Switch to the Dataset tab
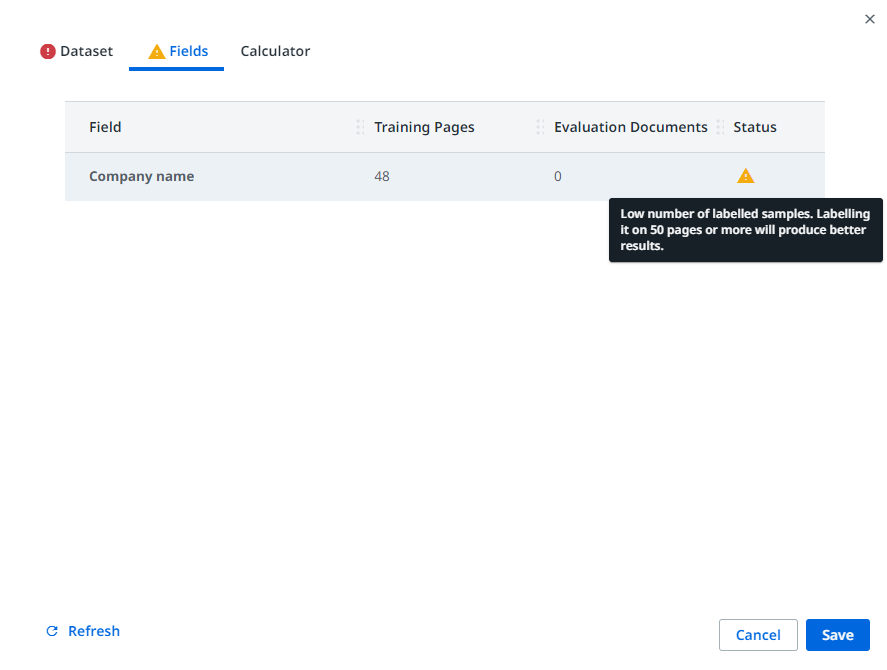 (x=86, y=51)
